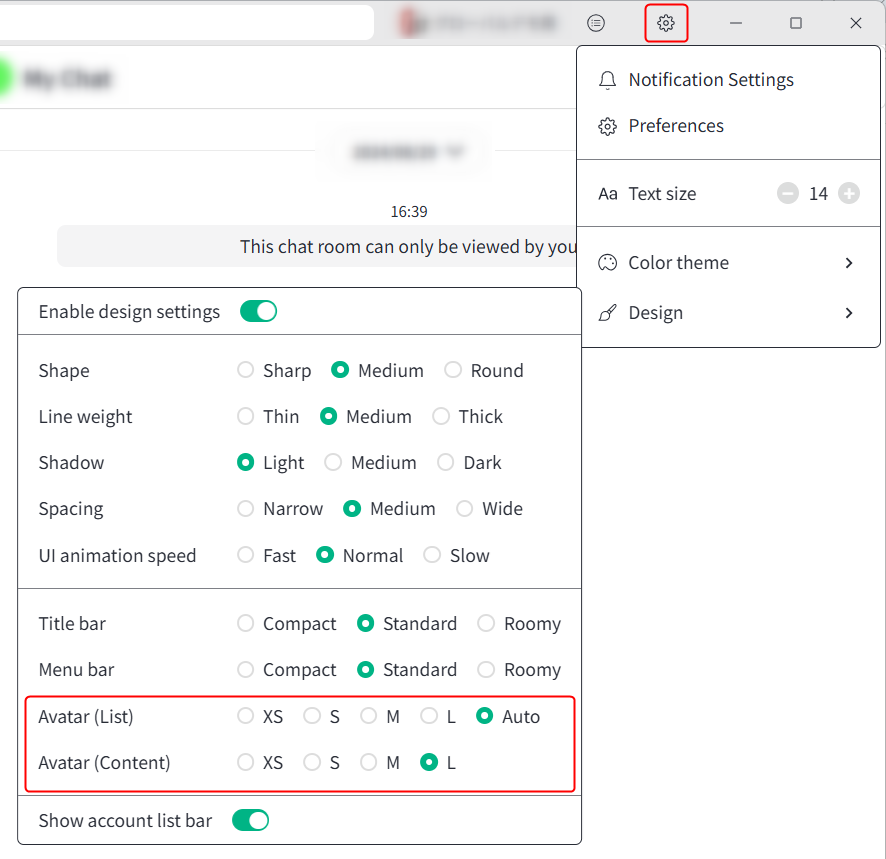Image resolution: width=886 pixels, height=859 pixels.
Task: Select Fast UI animation speed
Action: (246, 556)
